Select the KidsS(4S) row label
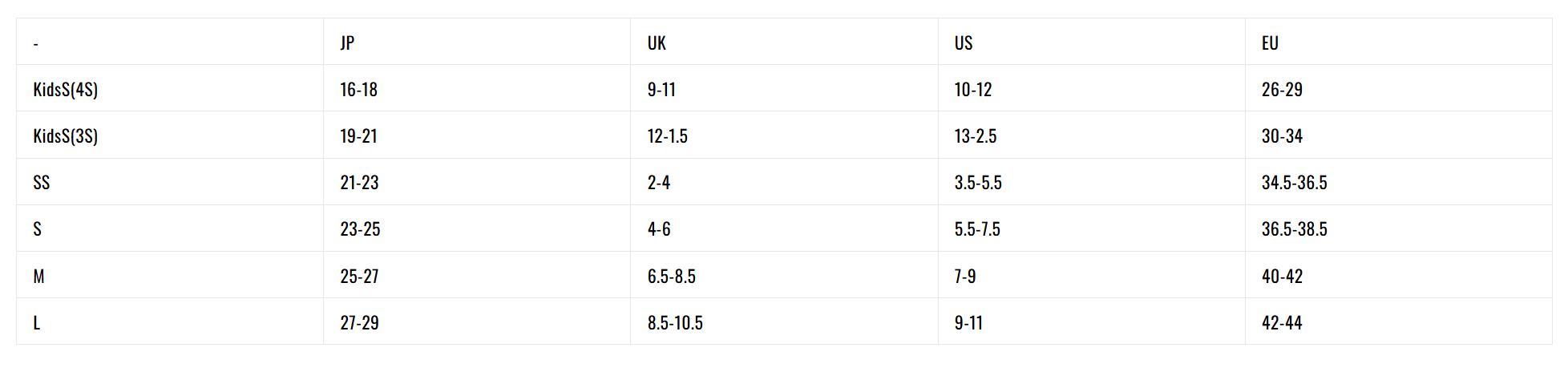 [x=66, y=89]
